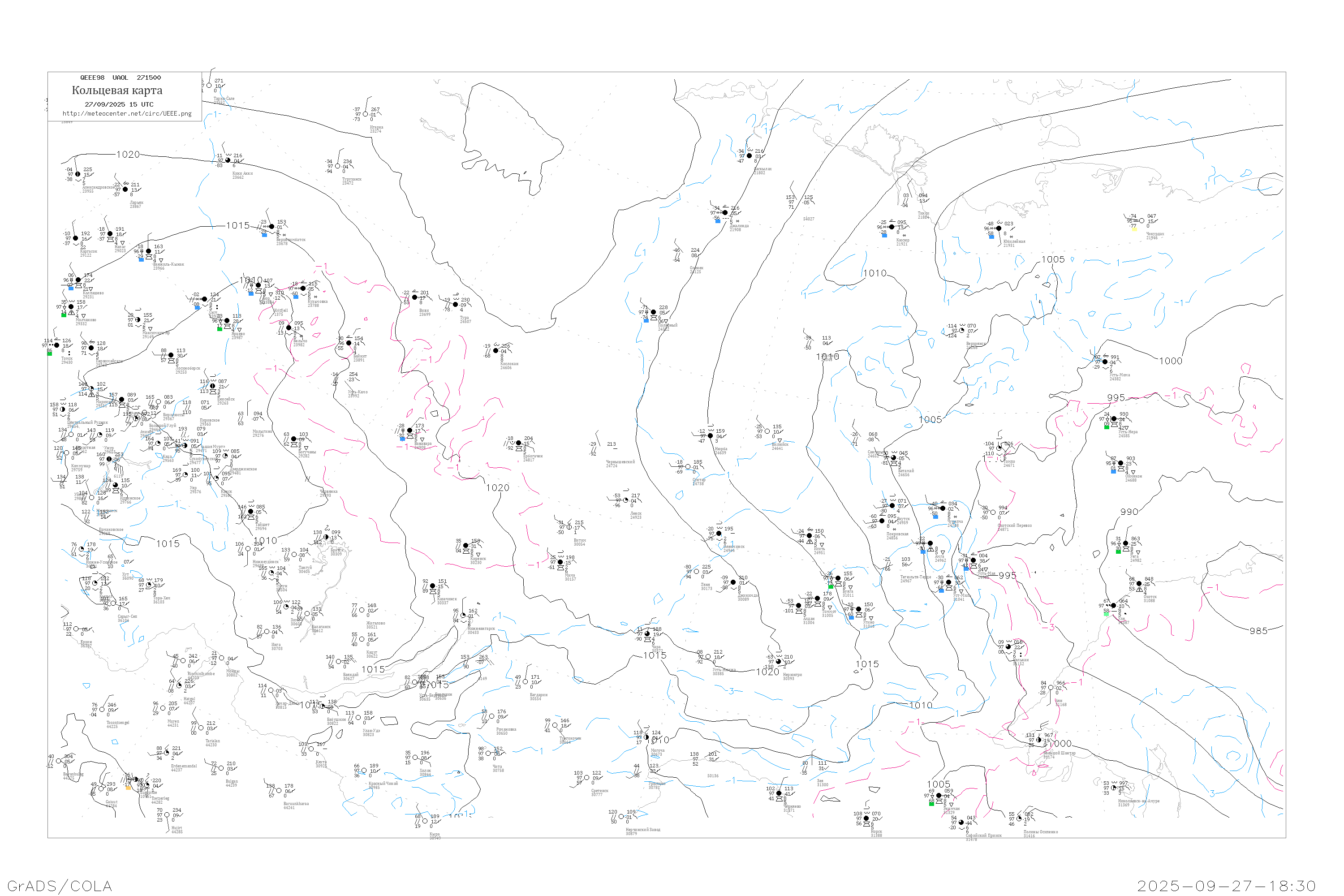Click the blue square below Кюсюр station
Viewport: 1344px width, 896px height.
pyautogui.click(x=884, y=236)
